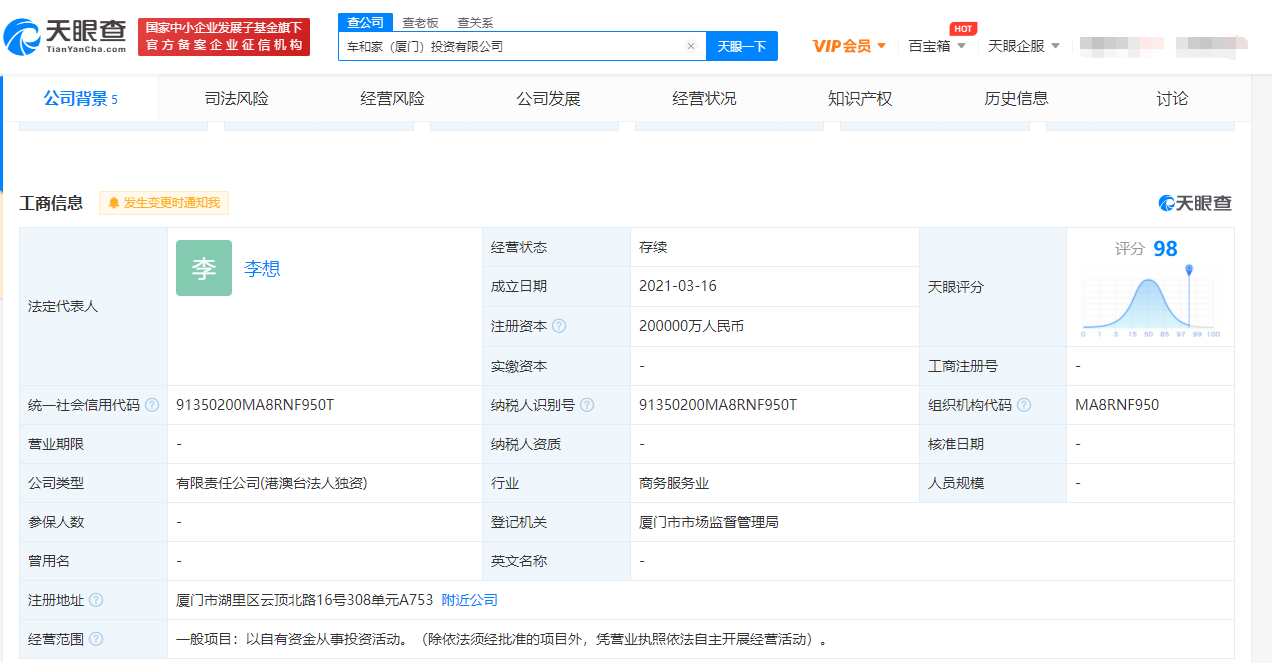
Task: Expand the VIP会员 dropdown
Action: [x=849, y=46]
